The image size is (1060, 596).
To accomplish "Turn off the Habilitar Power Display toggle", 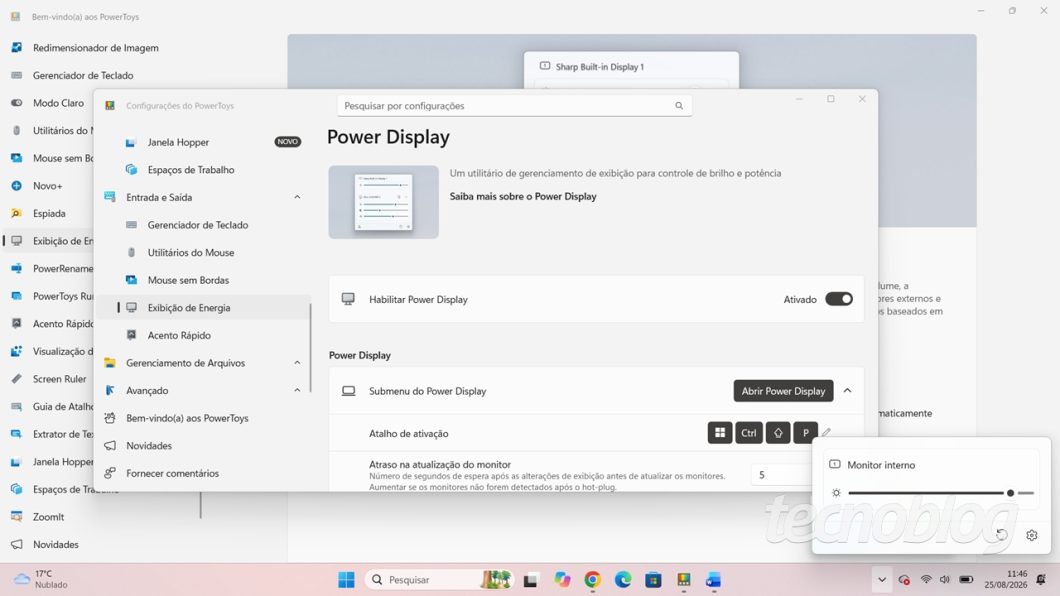I will (839, 299).
